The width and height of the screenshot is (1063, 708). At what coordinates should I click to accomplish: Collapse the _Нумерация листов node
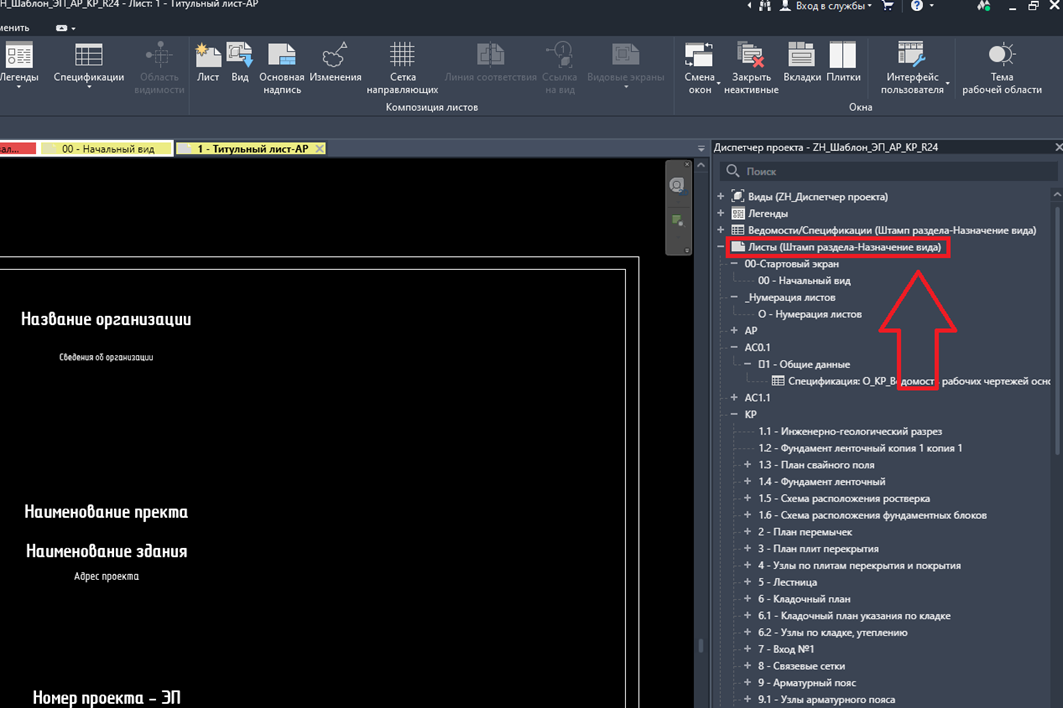click(734, 297)
